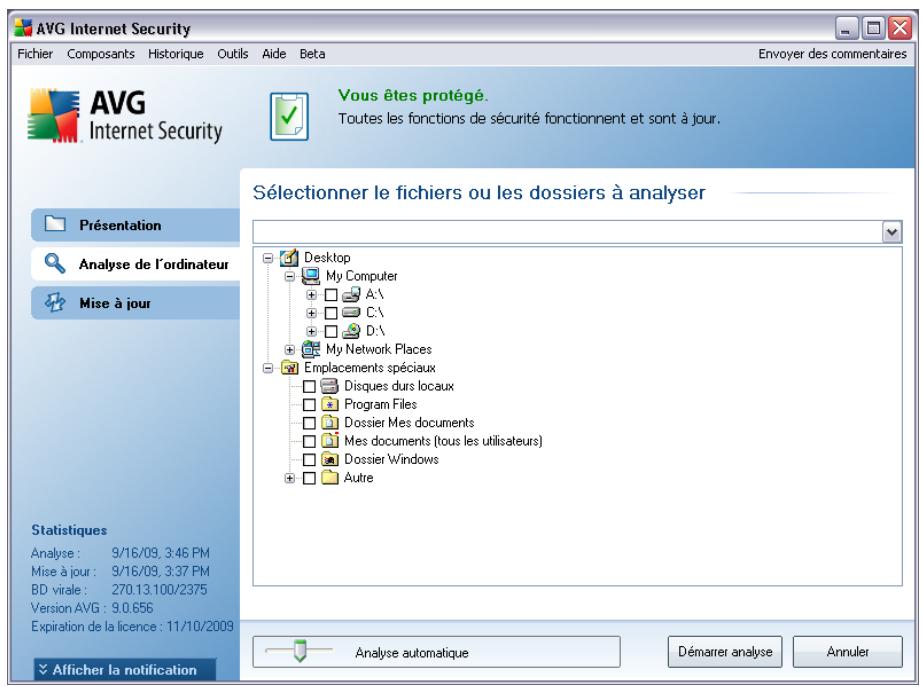This screenshot has width=923, height=687.
Task: Click the 'Version AVG : 9.0.656' statistic
Action: (x=92, y=608)
